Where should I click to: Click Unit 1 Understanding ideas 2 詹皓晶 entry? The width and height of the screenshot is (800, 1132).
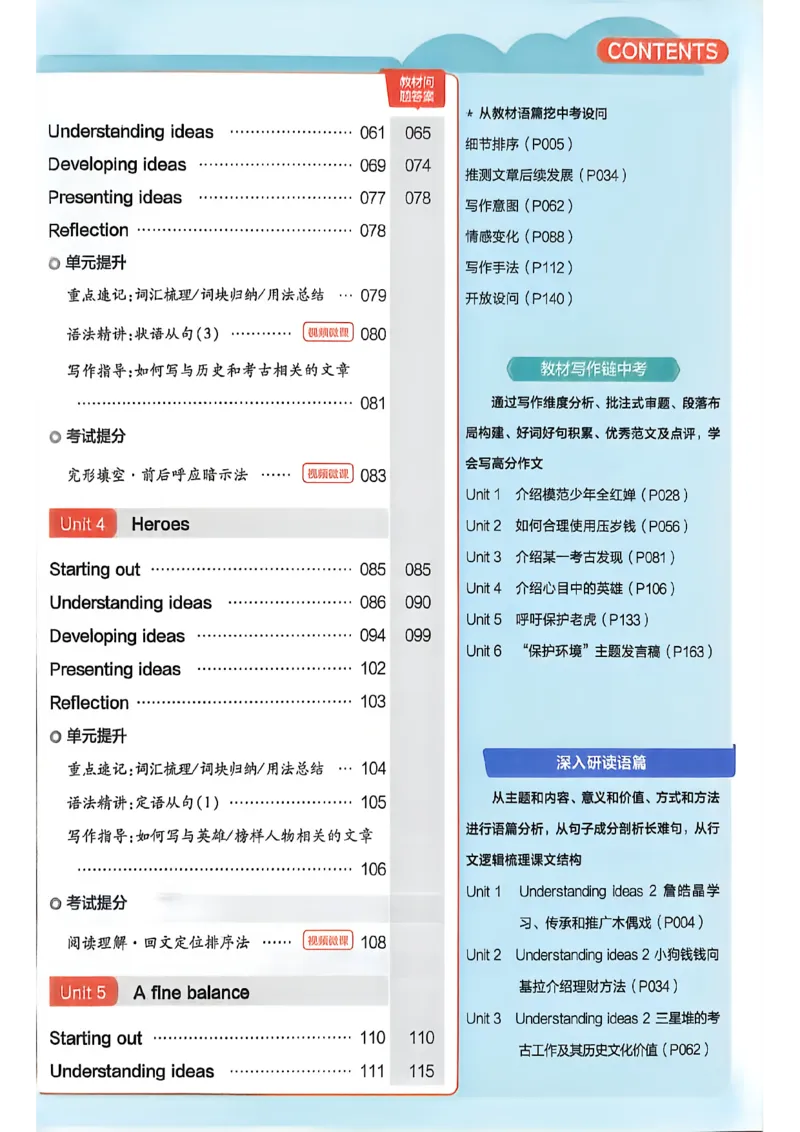593,907
